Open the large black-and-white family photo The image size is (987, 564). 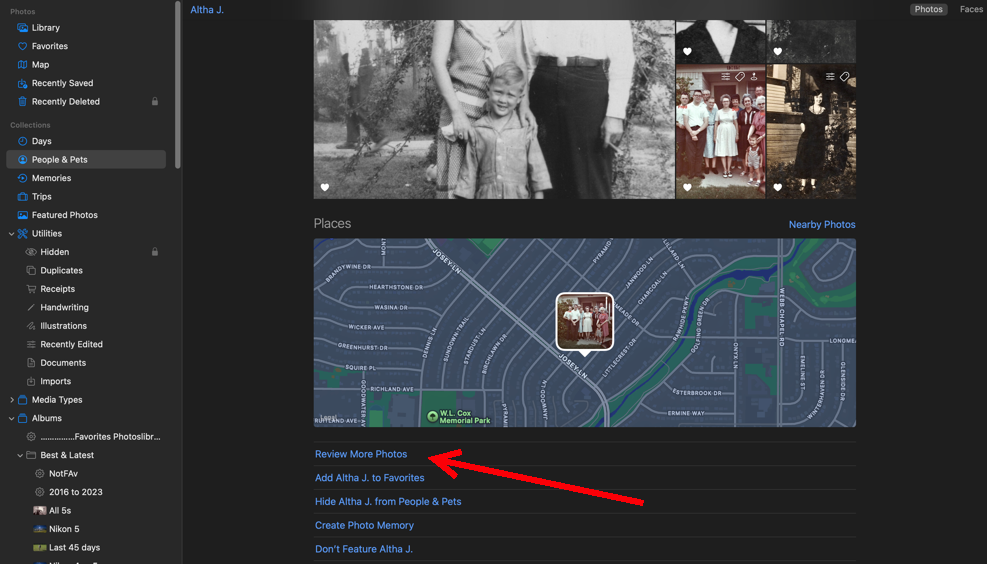coord(494,109)
